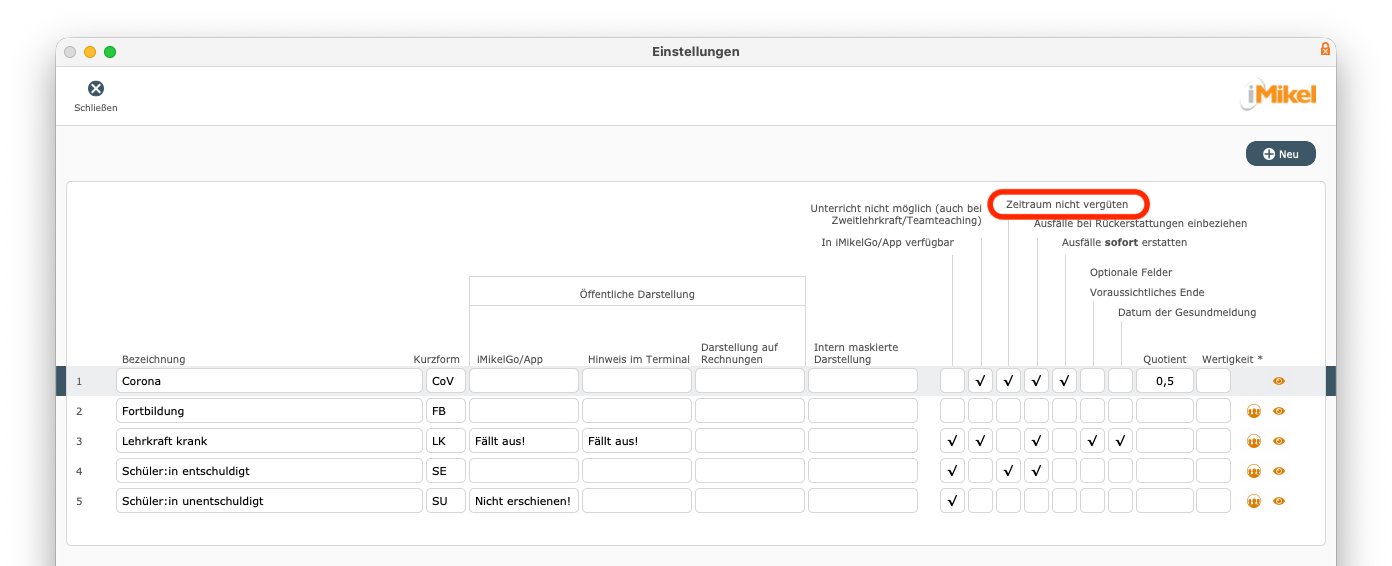This screenshot has height=566, width=1392.
Task: Click the eye icon for Fortbildung
Action: click(1278, 411)
